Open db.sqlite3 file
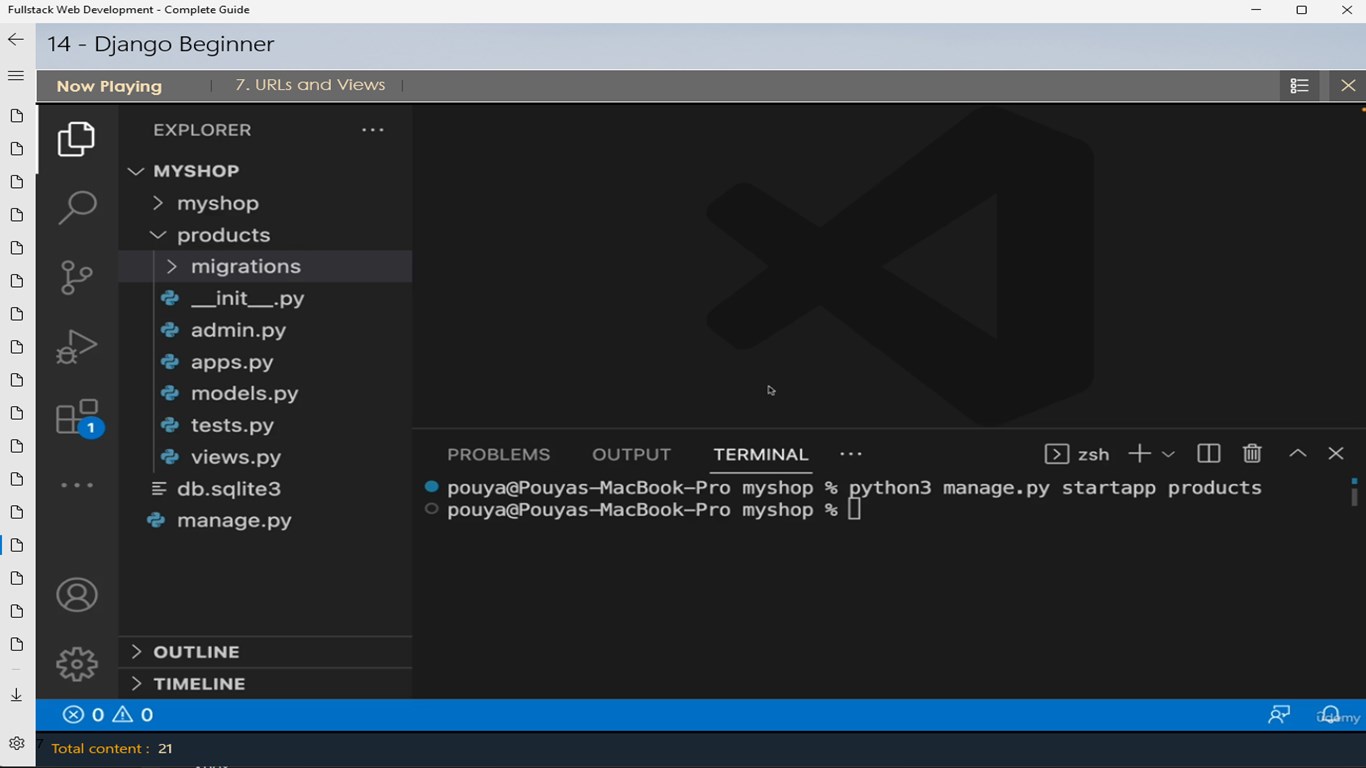Image resolution: width=1366 pixels, height=768 pixels. pos(229,489)
